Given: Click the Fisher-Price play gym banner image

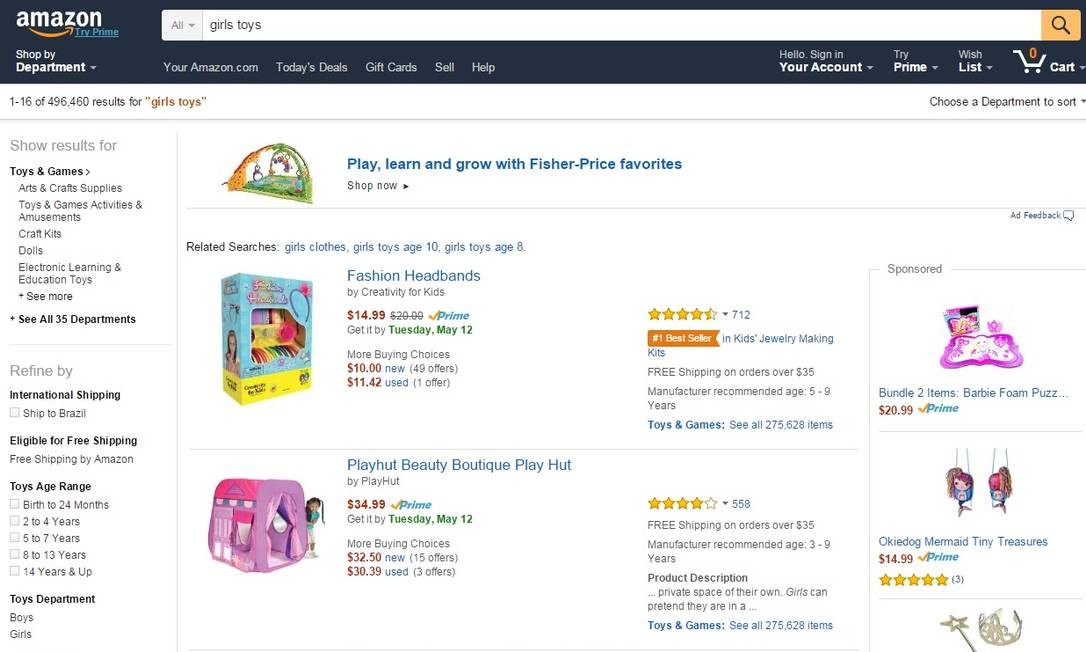Looking at the screenshot, I should click(268, 173).
